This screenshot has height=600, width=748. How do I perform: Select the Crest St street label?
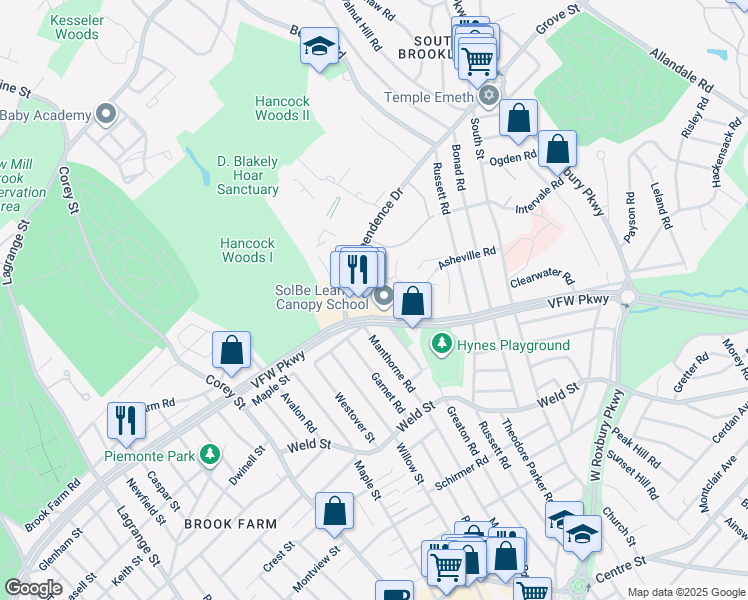(x=279, y=557)
